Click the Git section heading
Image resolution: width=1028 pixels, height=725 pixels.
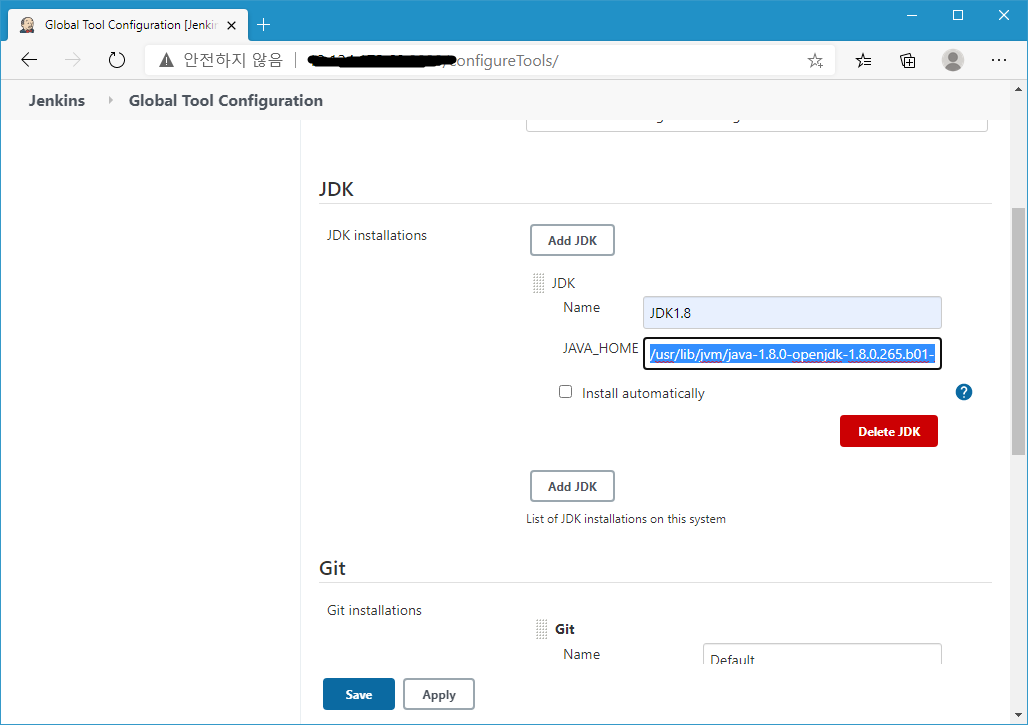point(332,568)
